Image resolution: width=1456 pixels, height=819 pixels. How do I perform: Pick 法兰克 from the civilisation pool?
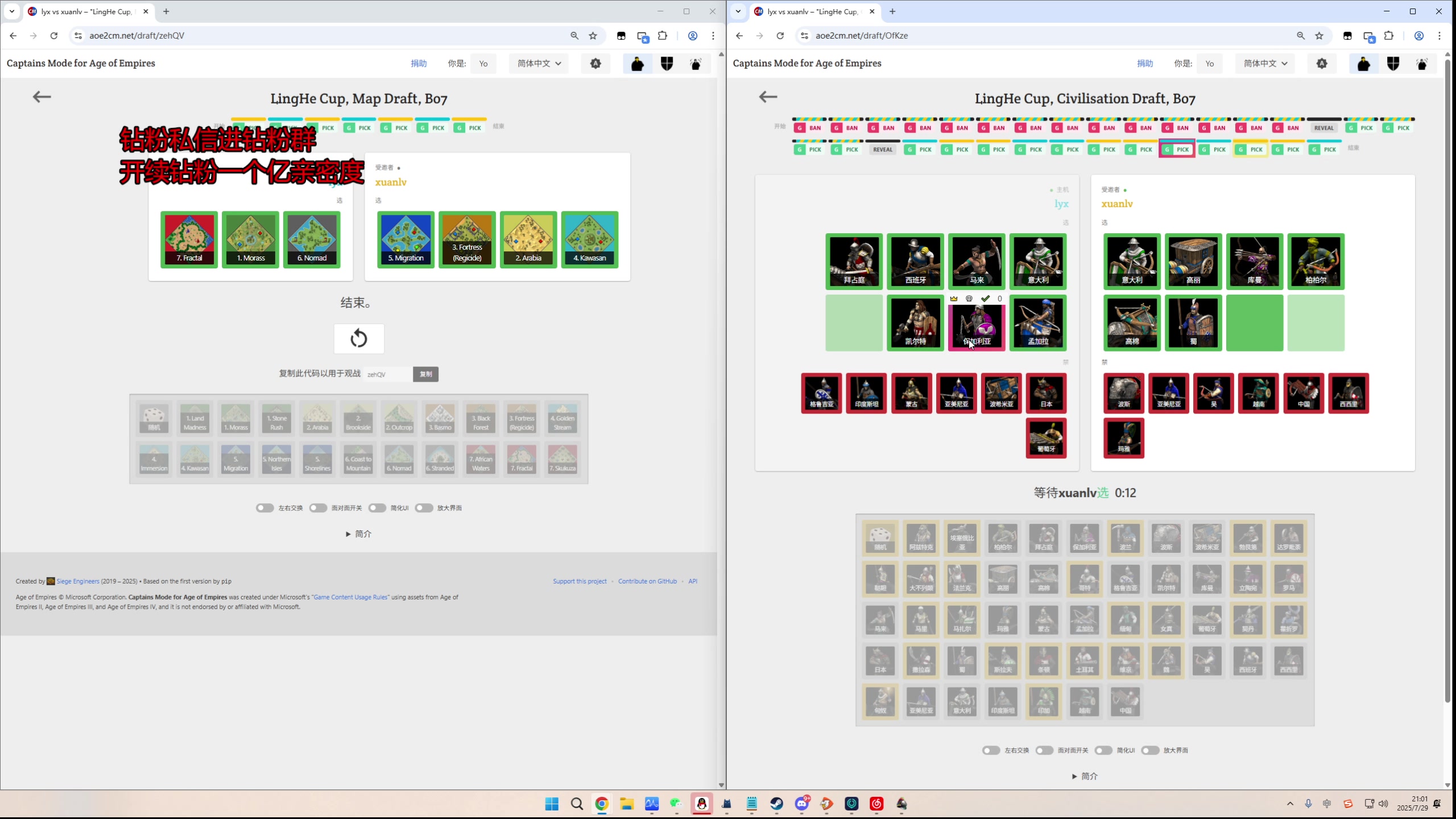tap(962, 579)
